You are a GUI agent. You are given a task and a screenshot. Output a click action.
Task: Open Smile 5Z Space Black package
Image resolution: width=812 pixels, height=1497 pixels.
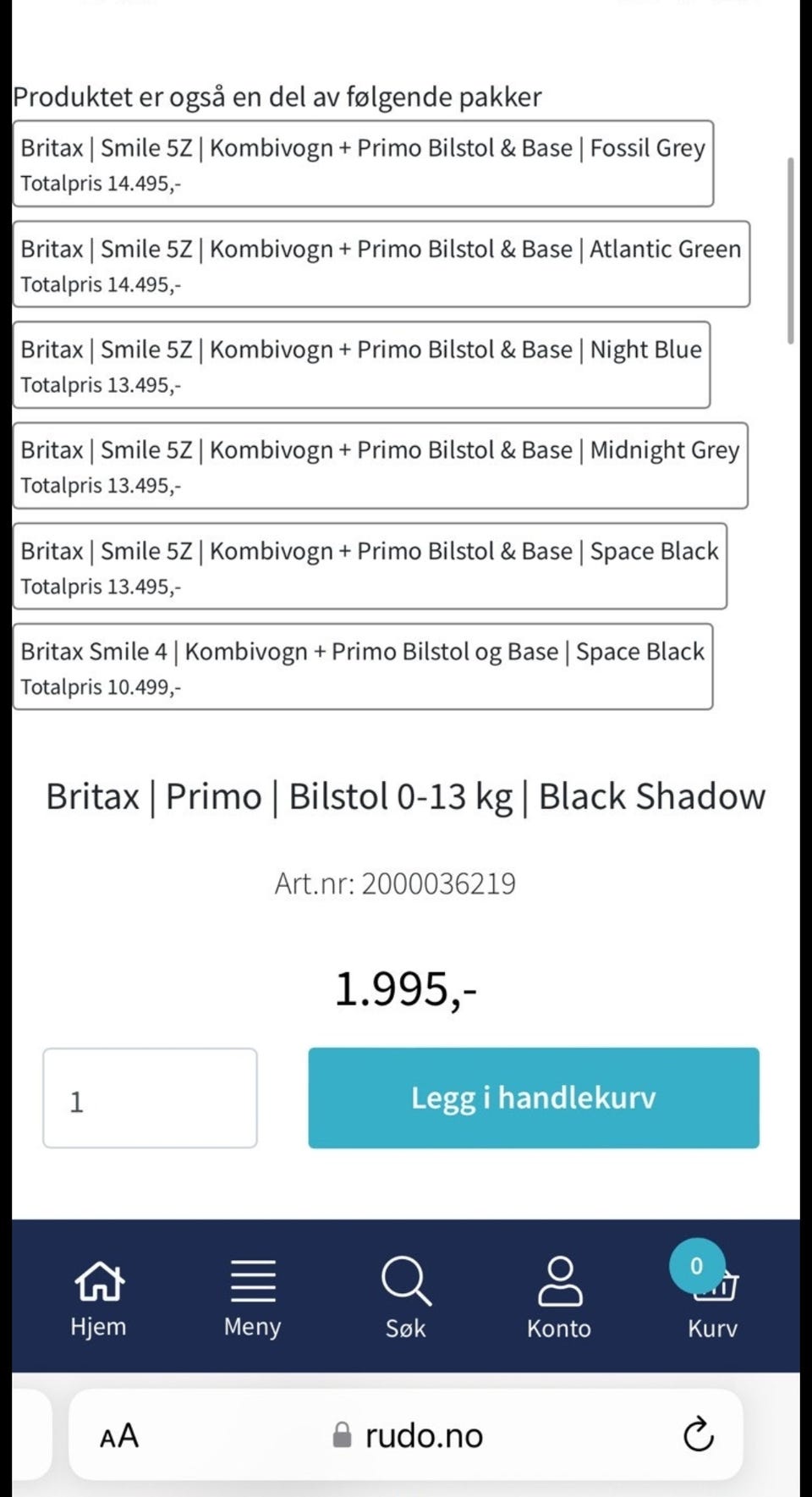[370, 566]
